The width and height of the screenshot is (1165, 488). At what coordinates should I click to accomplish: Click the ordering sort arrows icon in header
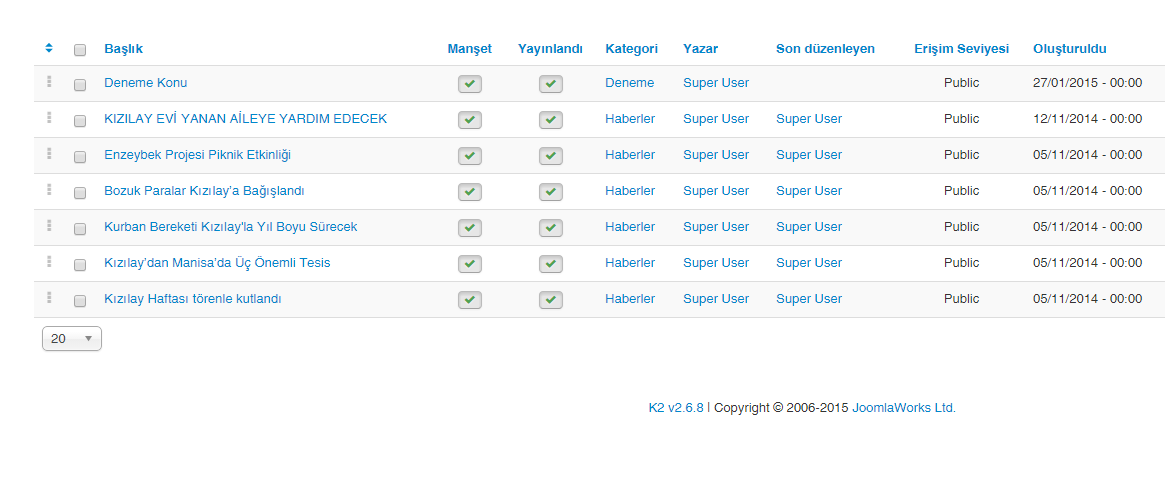49,48
